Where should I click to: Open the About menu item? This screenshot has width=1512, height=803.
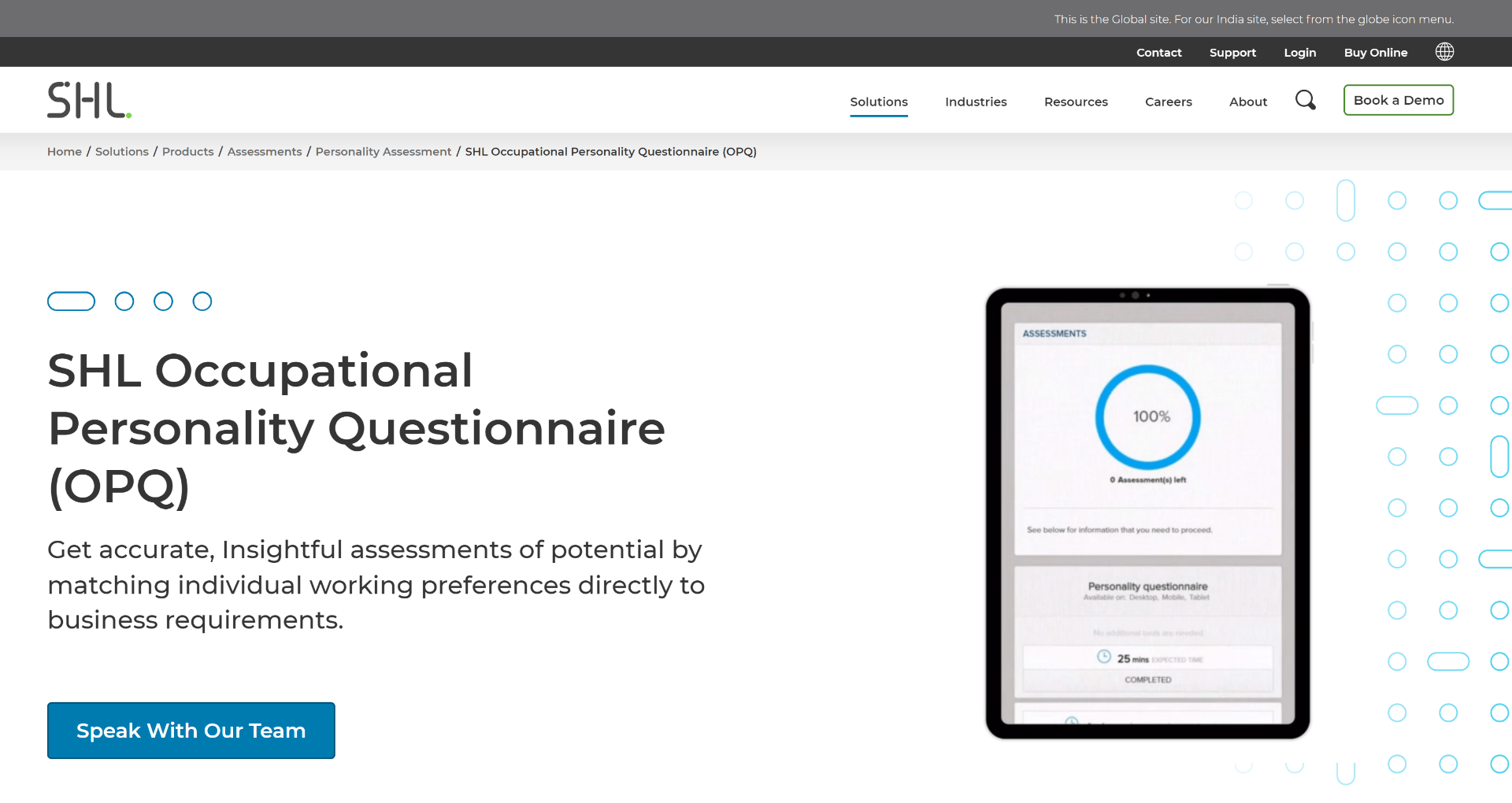[x=1248, y=102]
